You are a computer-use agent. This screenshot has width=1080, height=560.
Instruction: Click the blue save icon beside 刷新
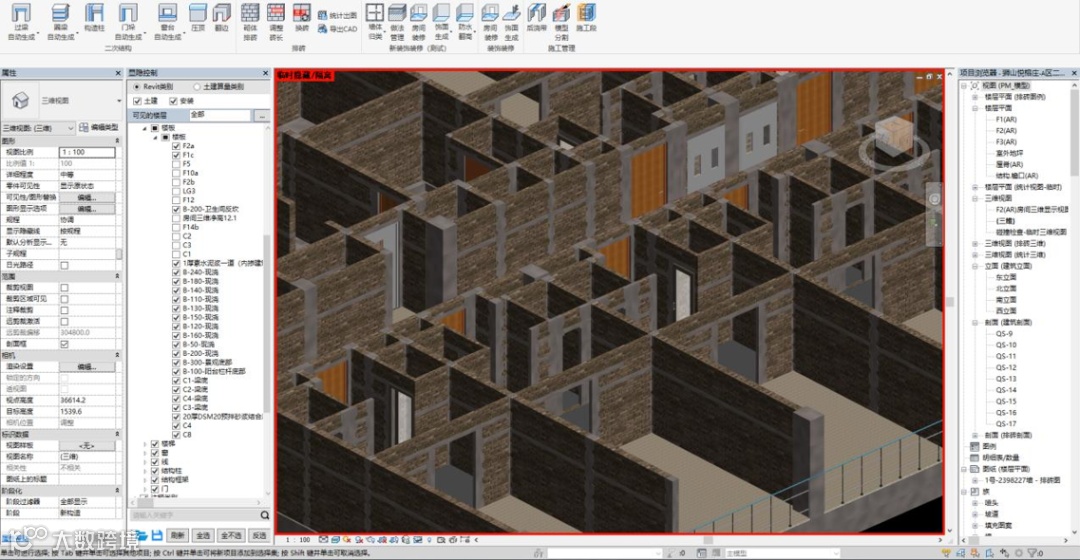(157, 535)
